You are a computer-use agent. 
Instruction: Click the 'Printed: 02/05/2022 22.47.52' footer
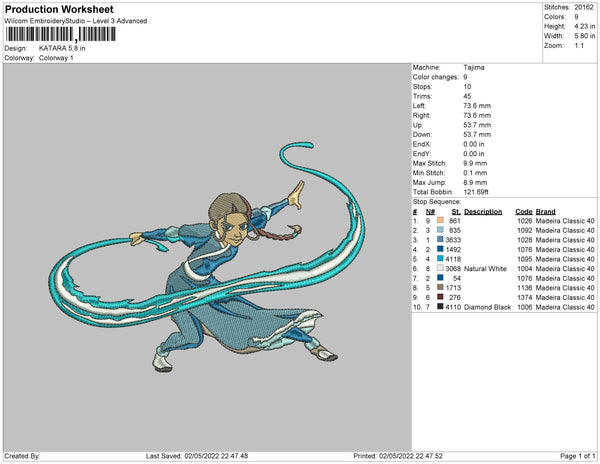tap(398, 456)
